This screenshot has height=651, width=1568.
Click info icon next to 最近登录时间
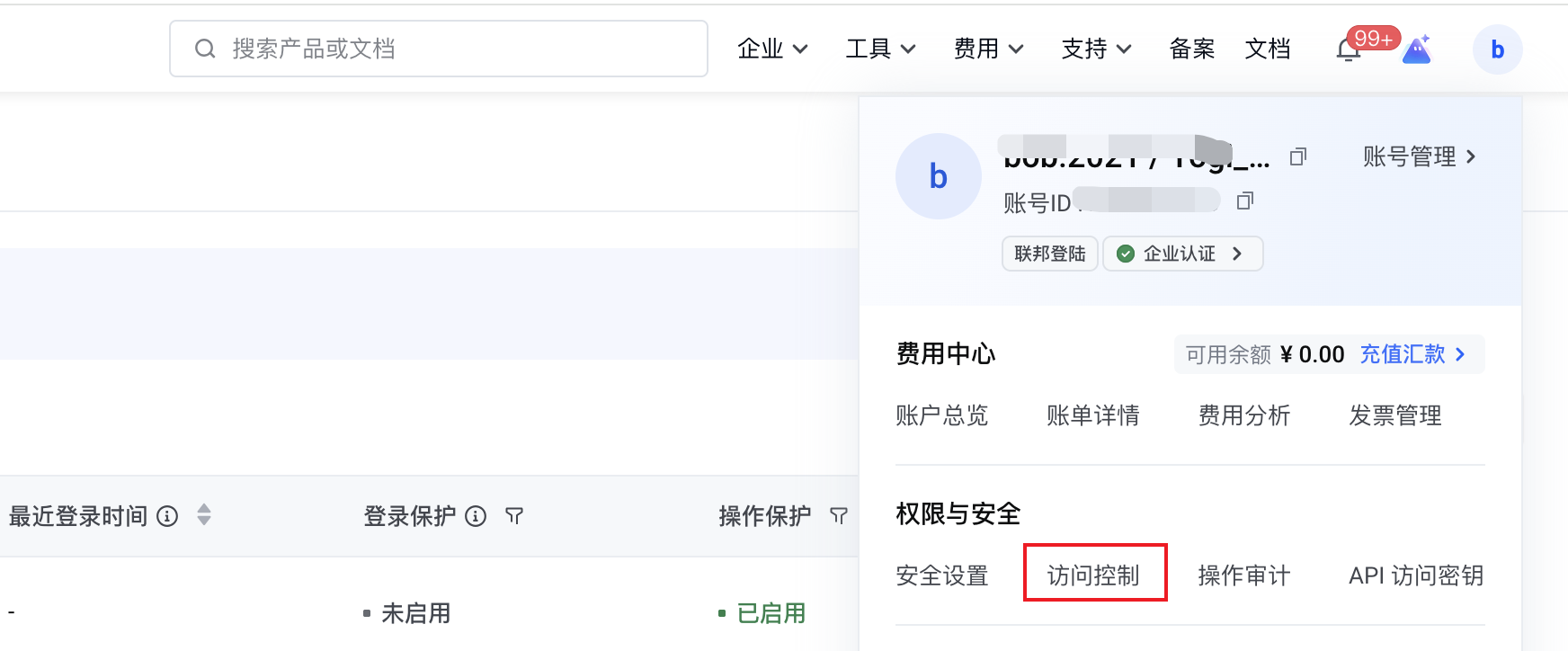(x=167, y=516)
